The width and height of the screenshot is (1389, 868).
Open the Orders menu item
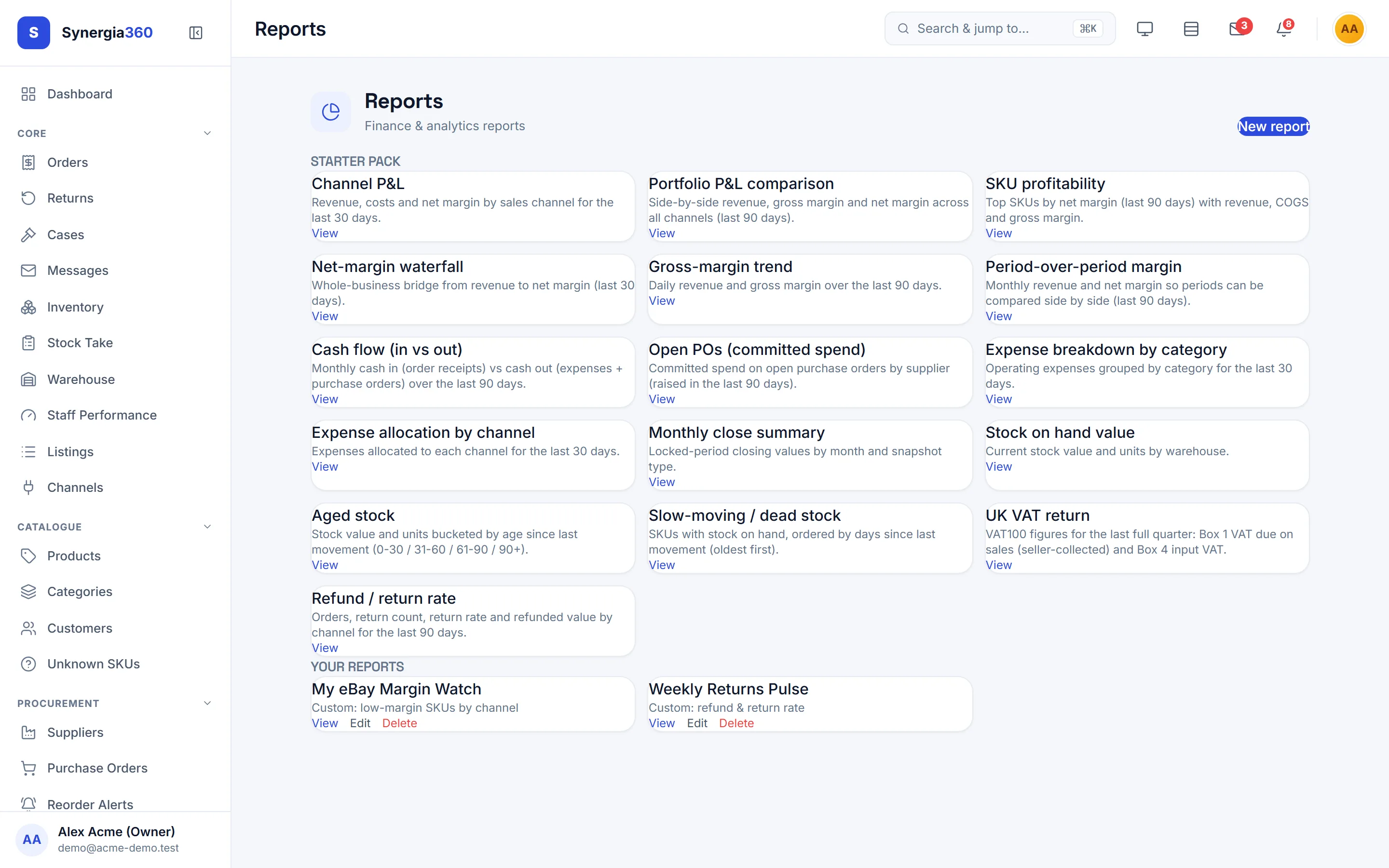point(115,163)
